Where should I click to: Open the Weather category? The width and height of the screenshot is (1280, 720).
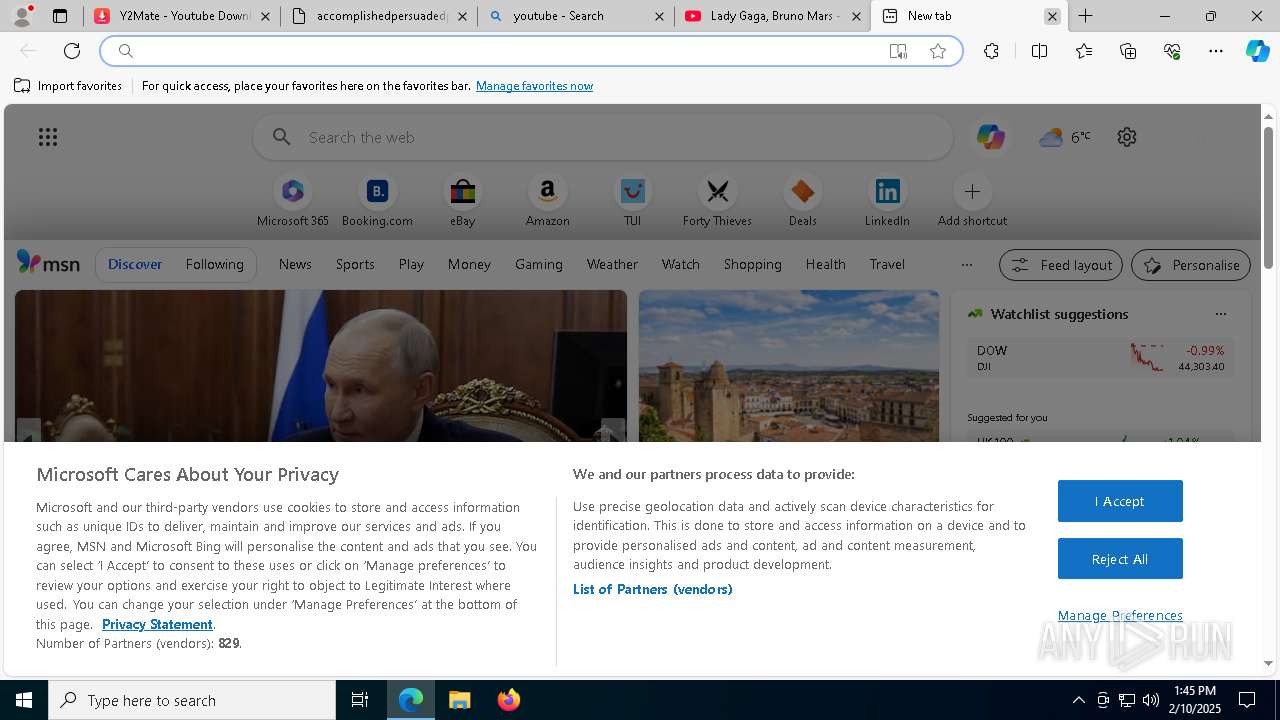(612, 264)
